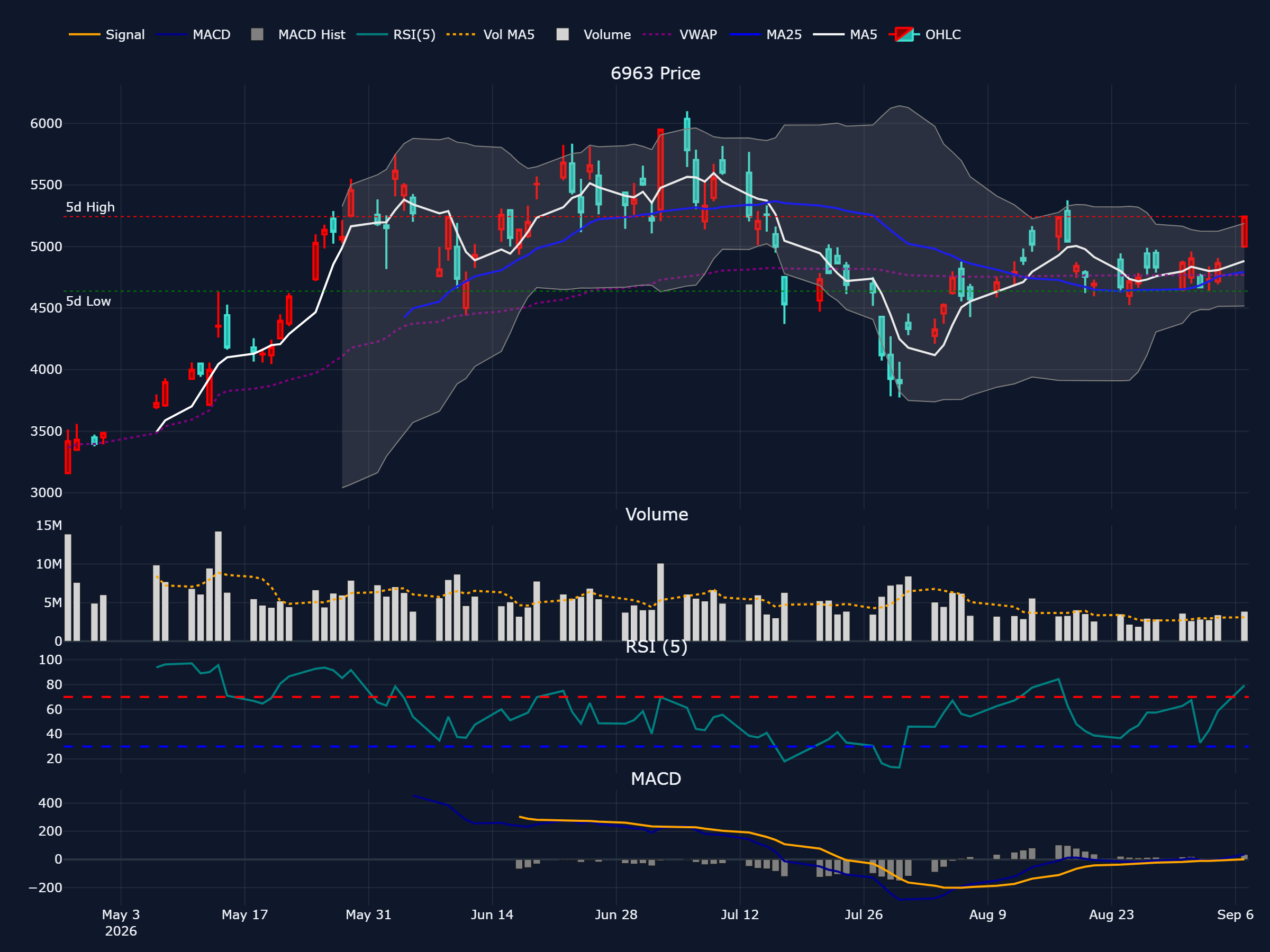Click the May 3 2026 date label
This screenshot has width=1270, height=952.
click(x=121, y=923)
